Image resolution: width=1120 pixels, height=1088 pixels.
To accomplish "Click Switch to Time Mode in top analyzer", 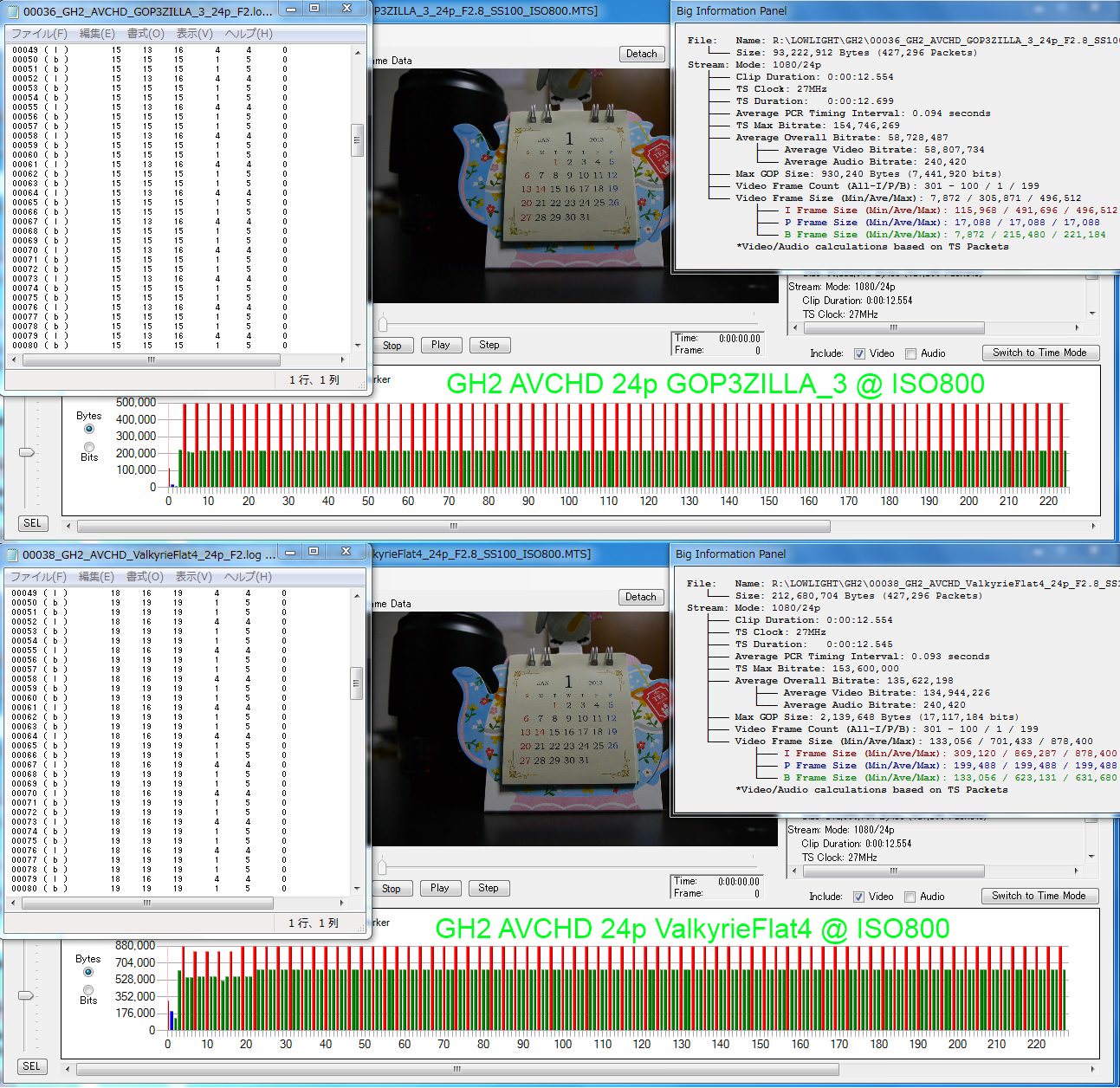I will pos(1039,353).
